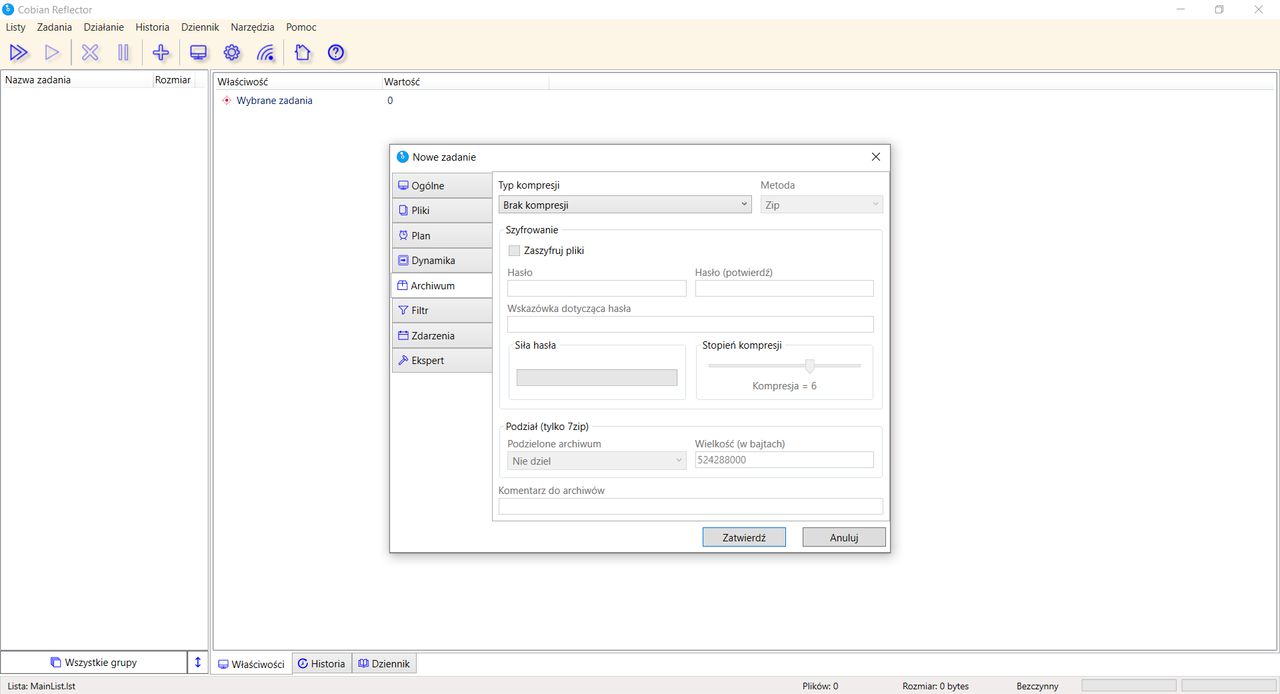The height and width of the screenshot is (694, 1280).
Task: Switch to the Ogólne tab
Action: click(442, 186)
